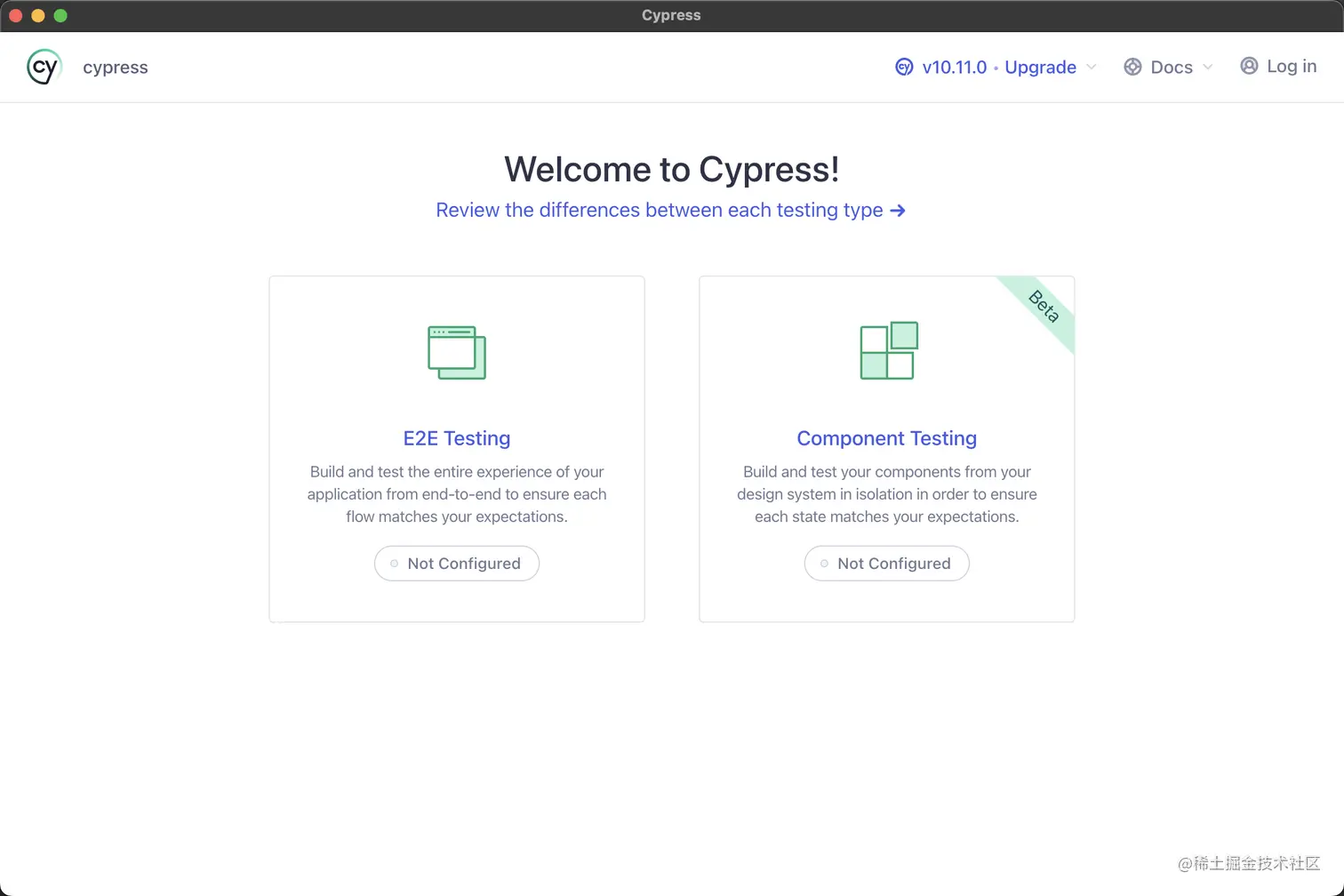Click the status dot in E2E Not Configured
This screenshot has height=896, width=1344.
(x=394, y=564)
